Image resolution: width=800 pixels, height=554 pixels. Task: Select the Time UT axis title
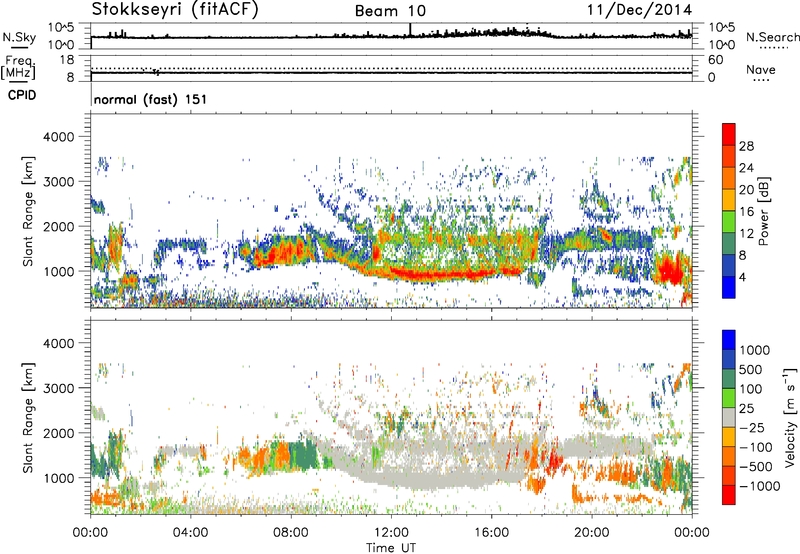pyautogui.click(x=391, y=547)
